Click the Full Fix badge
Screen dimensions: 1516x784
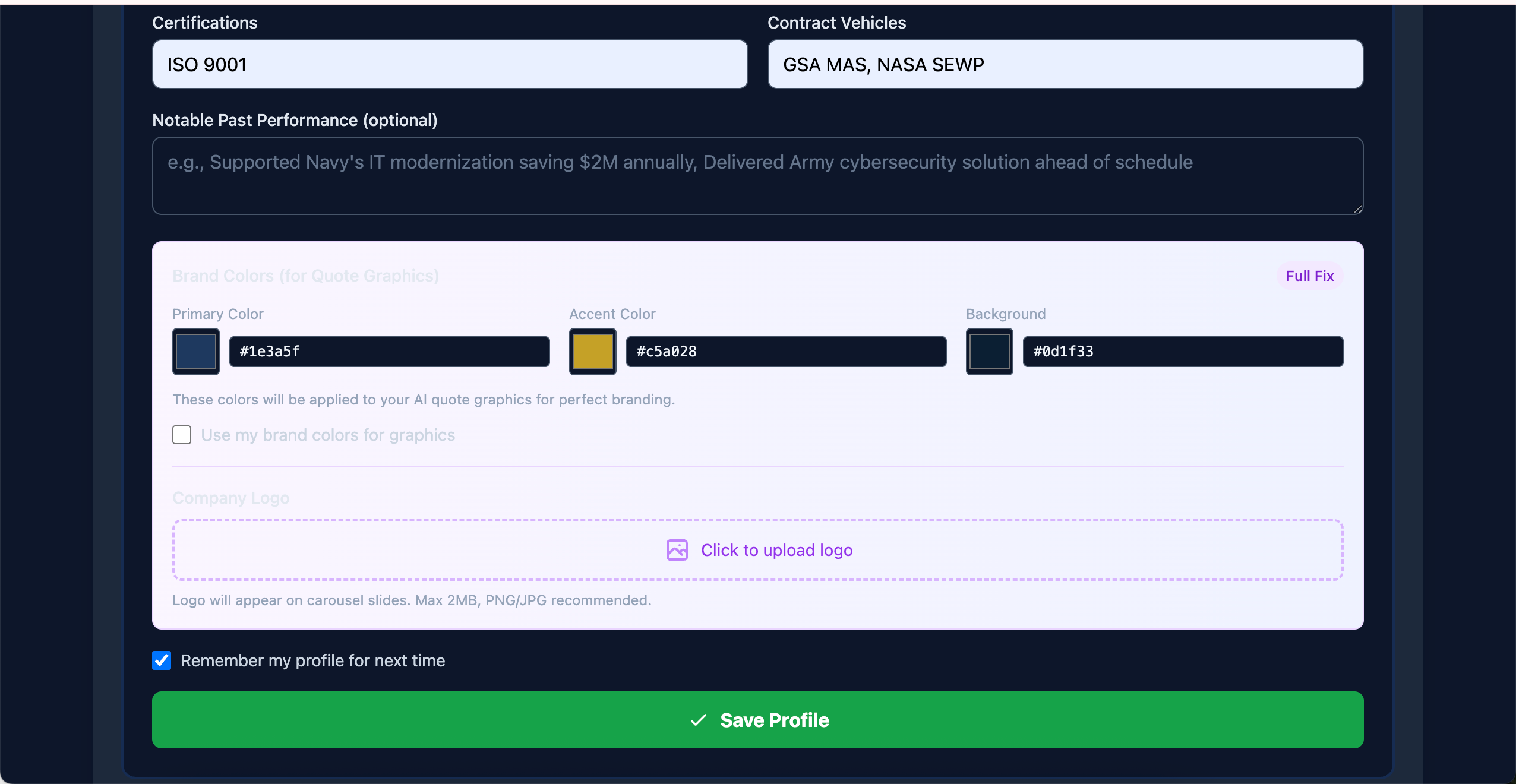tap(1309, 276)
